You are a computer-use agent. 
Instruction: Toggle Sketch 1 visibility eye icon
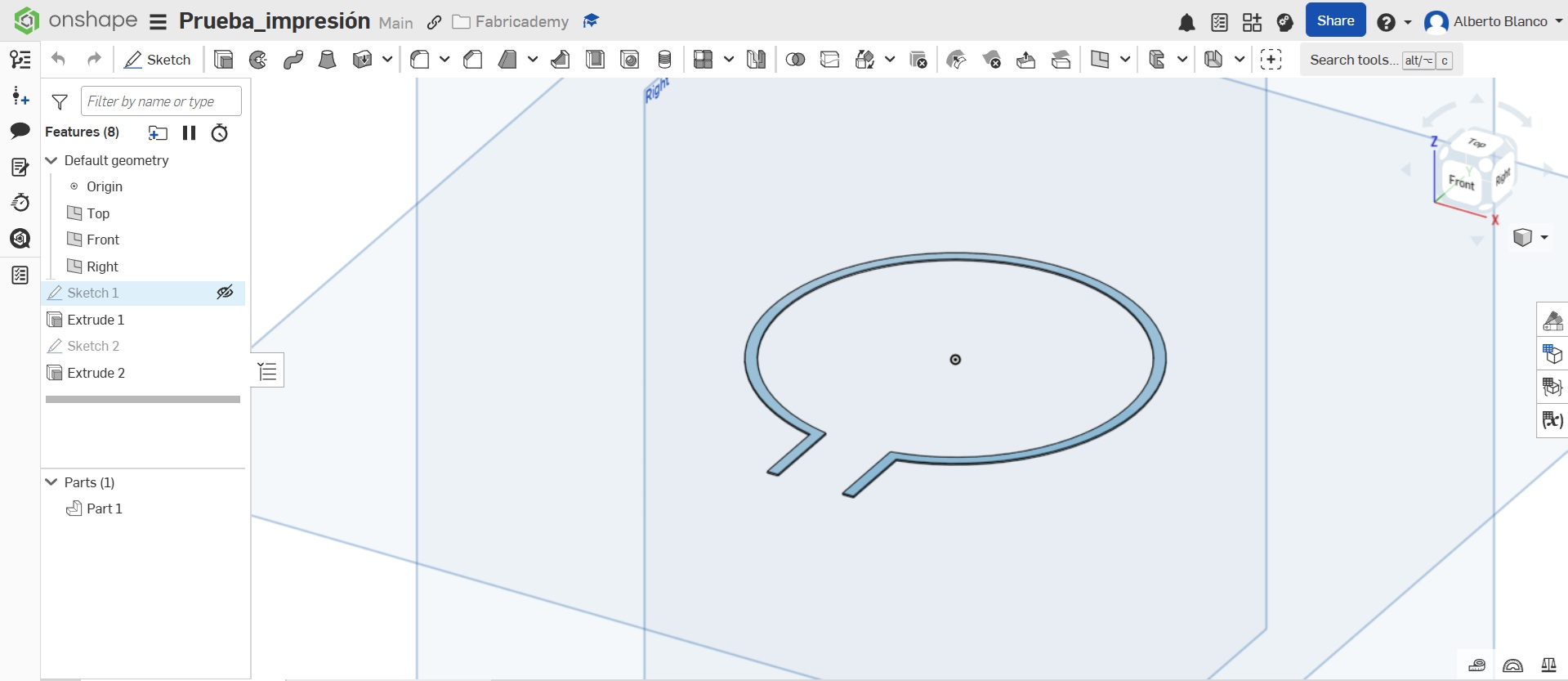pyautogui.click(x=225, y=293)
